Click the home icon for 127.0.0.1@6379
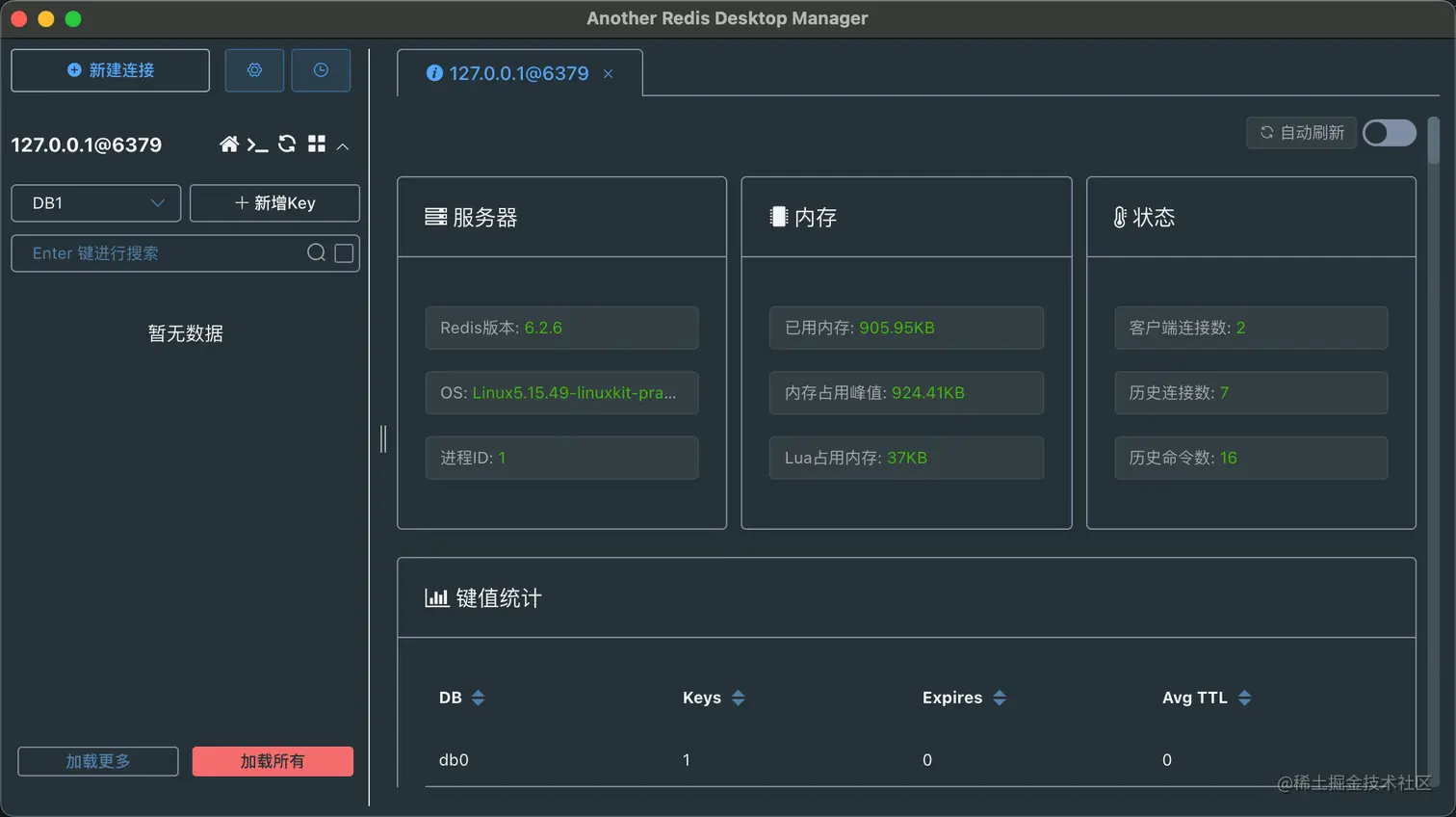This screenshot has width=1456, height=817. [229, 145]
